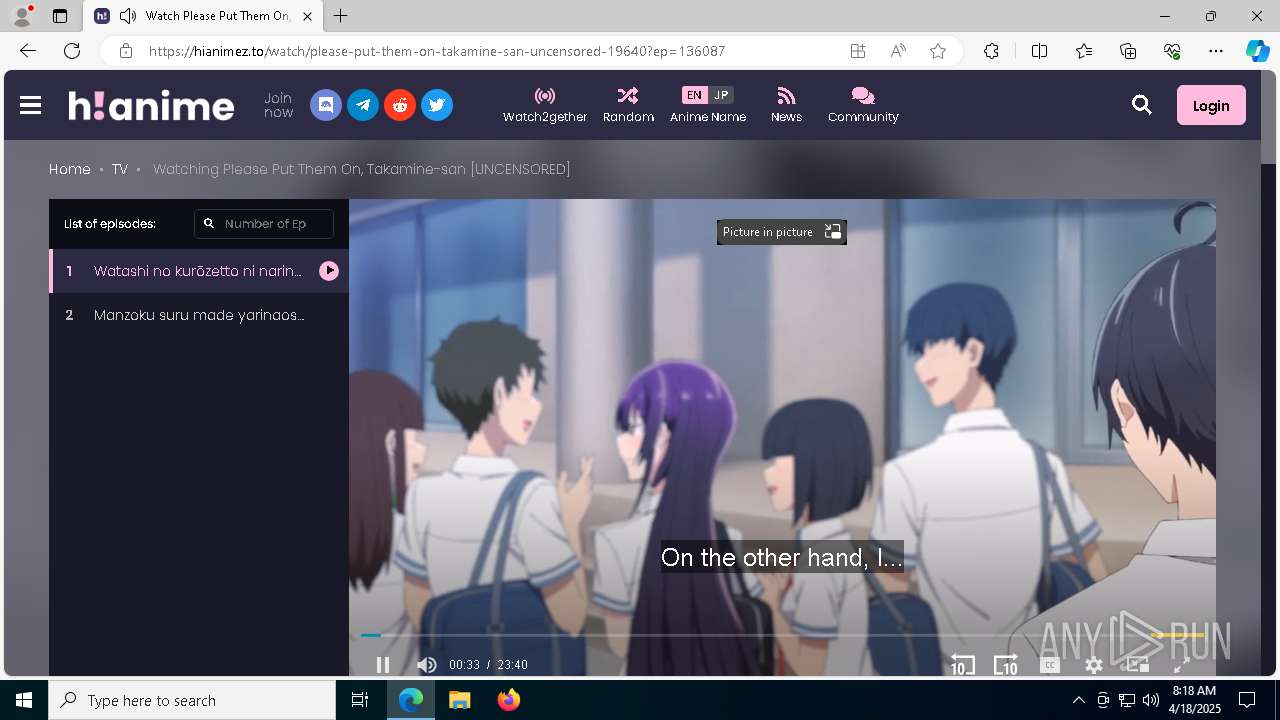Rewind video 10 seconds
This screenshot has width=1280, height=720.
coord(962,665)
